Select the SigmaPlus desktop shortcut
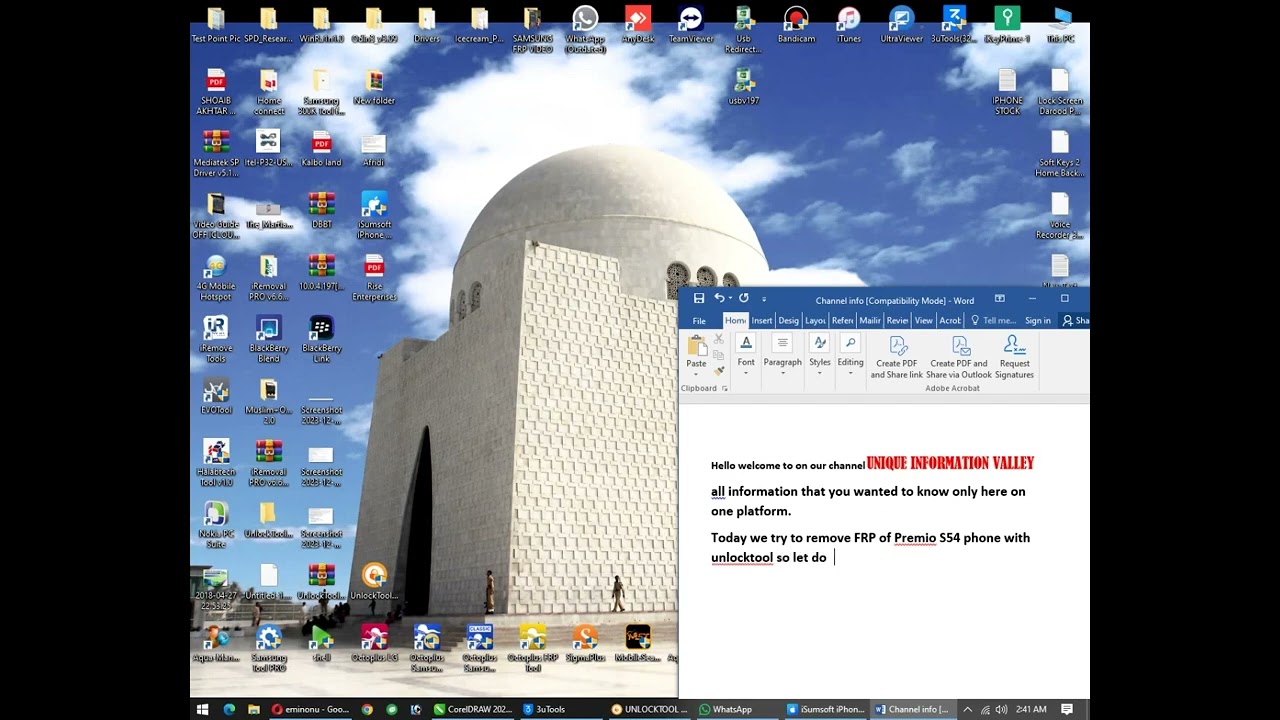 pyautogui.click(x=585, y=645)
